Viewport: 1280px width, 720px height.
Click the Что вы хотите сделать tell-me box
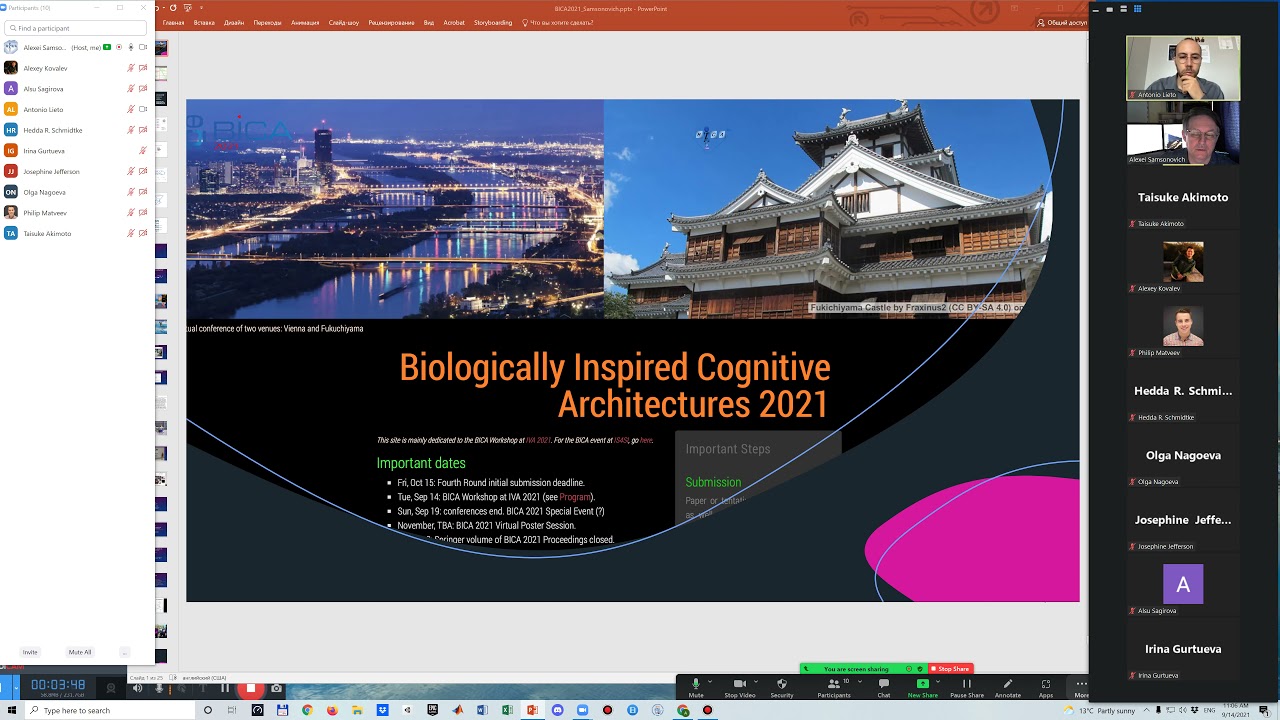(559, 22)
